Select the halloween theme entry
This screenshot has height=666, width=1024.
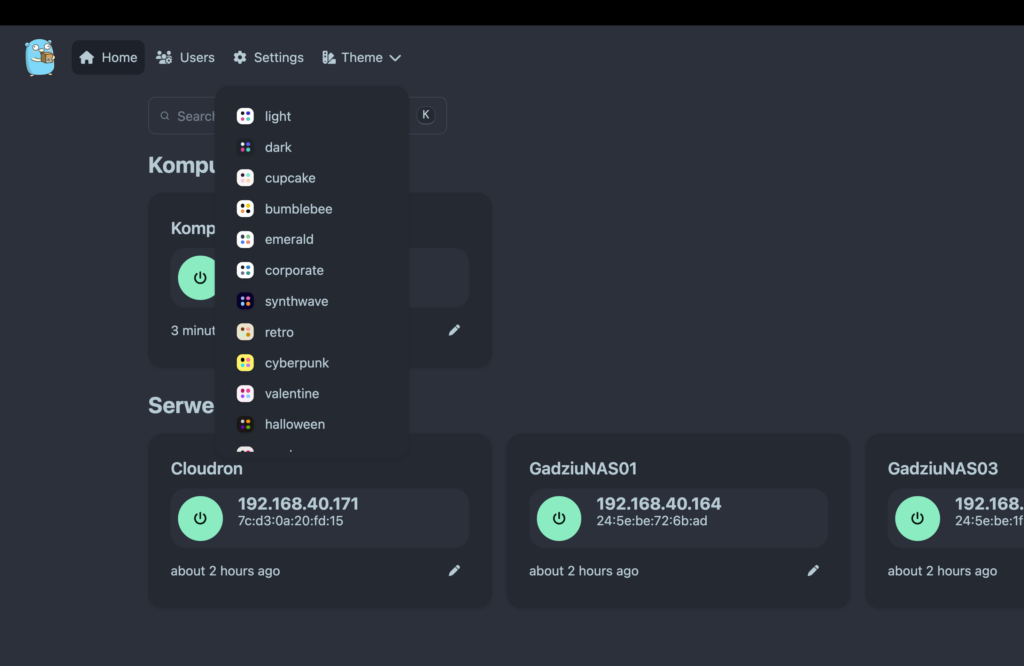294,424
